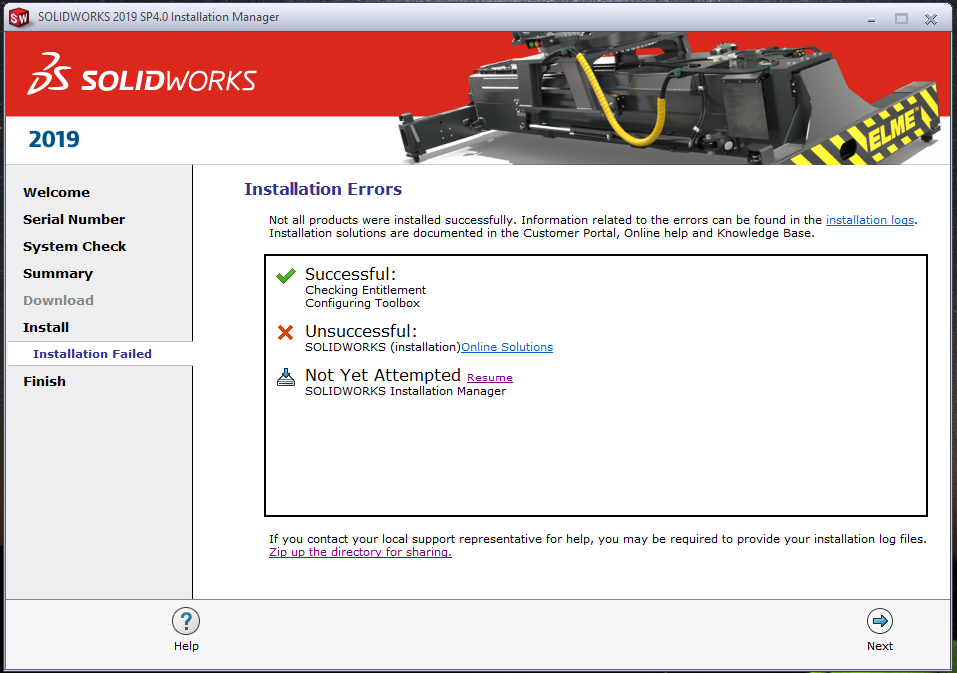Click the SOLIDWORKS Installation Manager pending entry

pos(405,391)
